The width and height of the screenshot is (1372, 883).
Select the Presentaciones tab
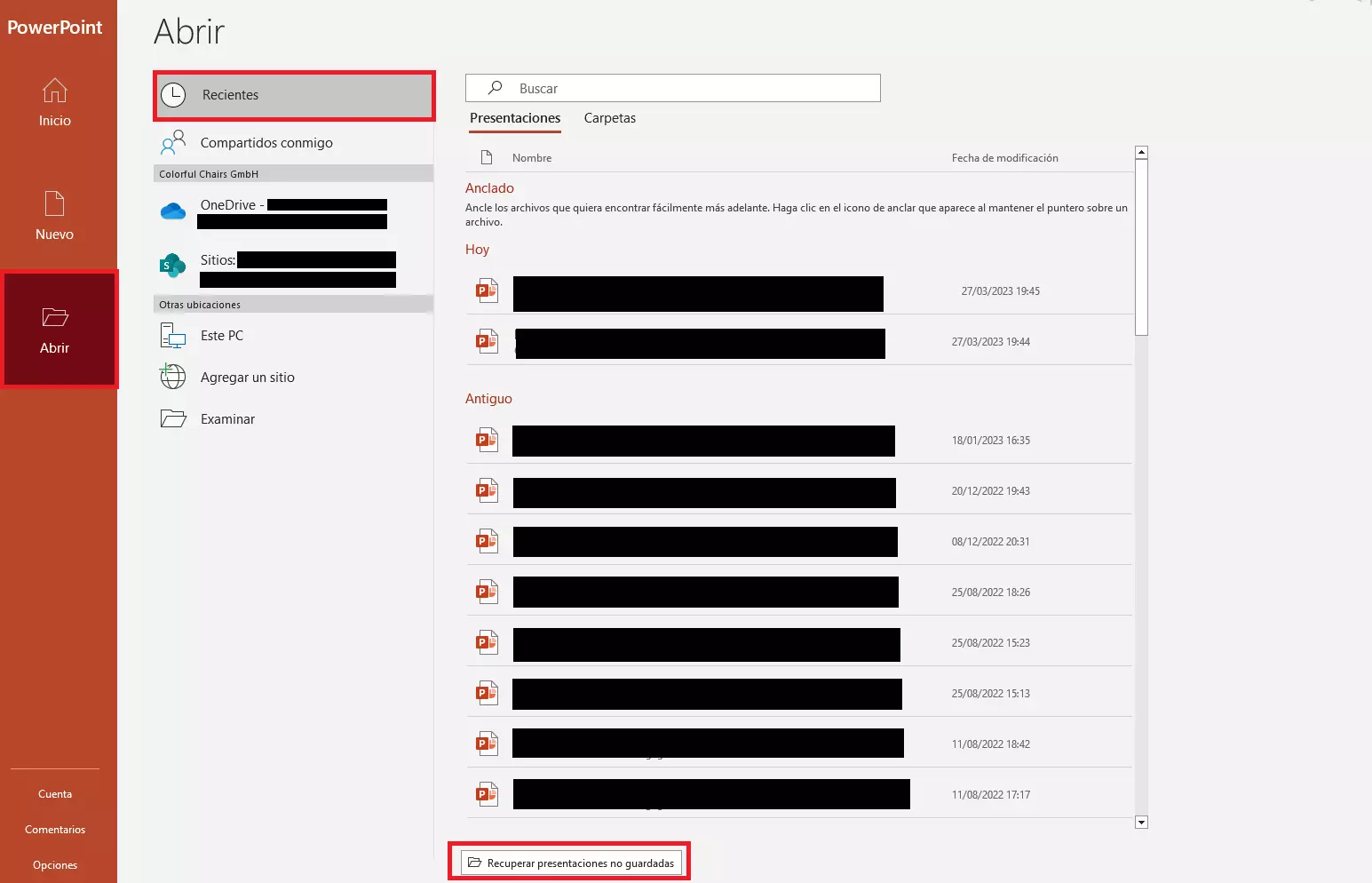(x=515, y=118)
